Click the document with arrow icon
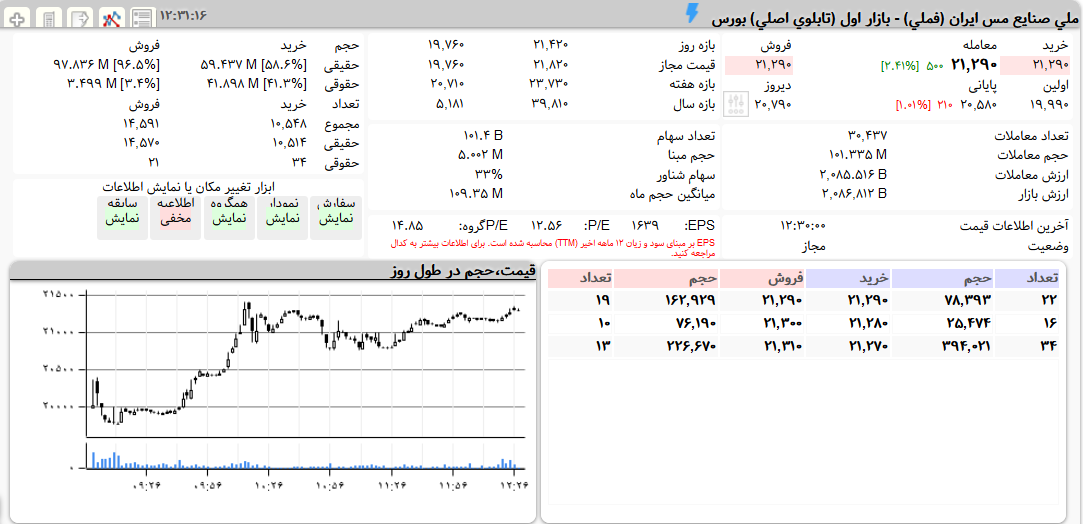This screenshot has width=1083, height=524. [x=79, y=17]
